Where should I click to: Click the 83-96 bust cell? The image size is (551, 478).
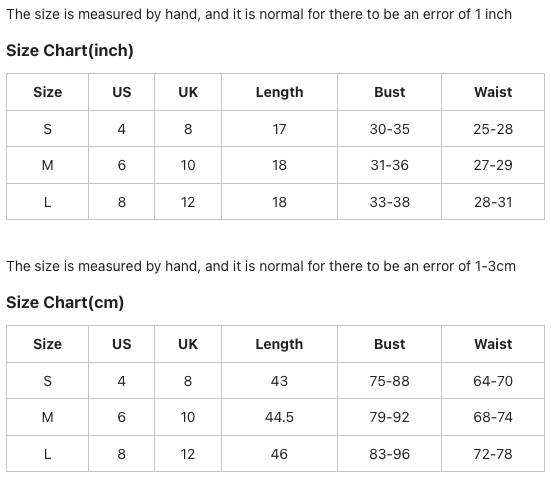(x=389, y=454)
